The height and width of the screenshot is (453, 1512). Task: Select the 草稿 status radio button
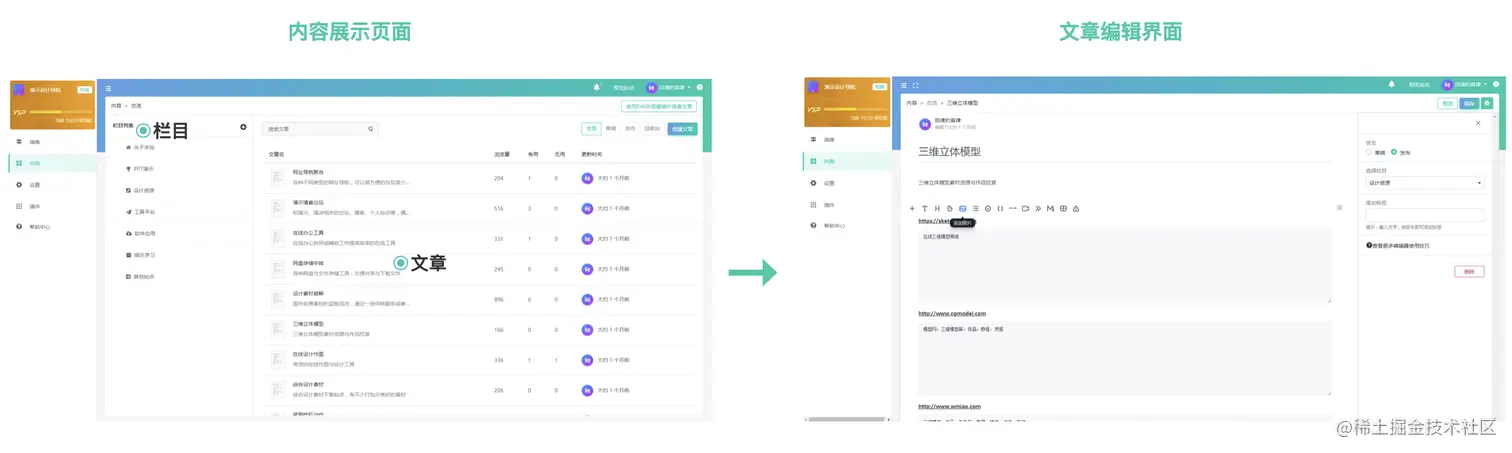tap(1368, 152)
